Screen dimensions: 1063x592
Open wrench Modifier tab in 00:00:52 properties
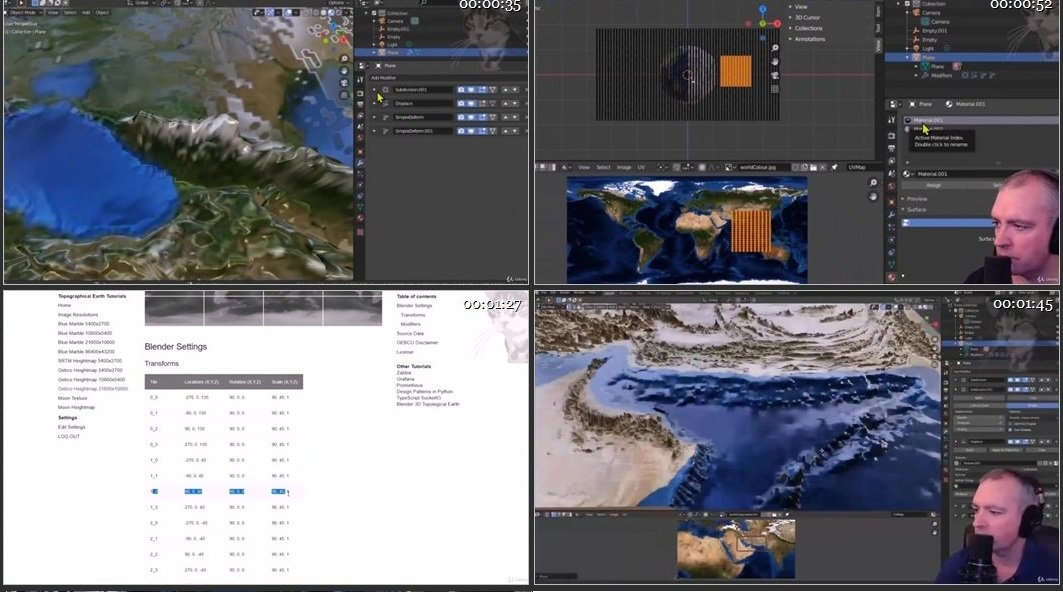[891, 215]
